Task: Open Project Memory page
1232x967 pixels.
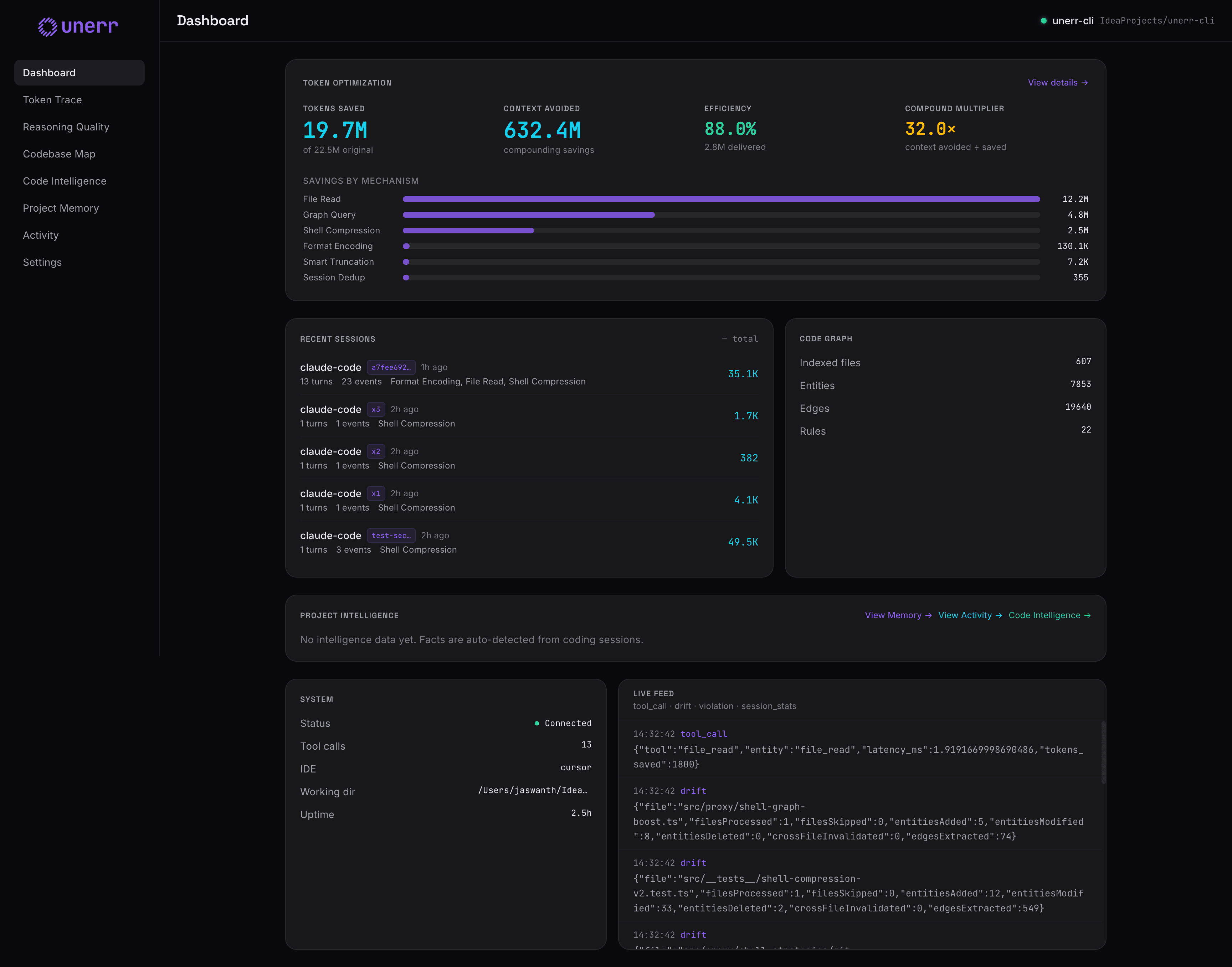Action: tap(79, 208)
